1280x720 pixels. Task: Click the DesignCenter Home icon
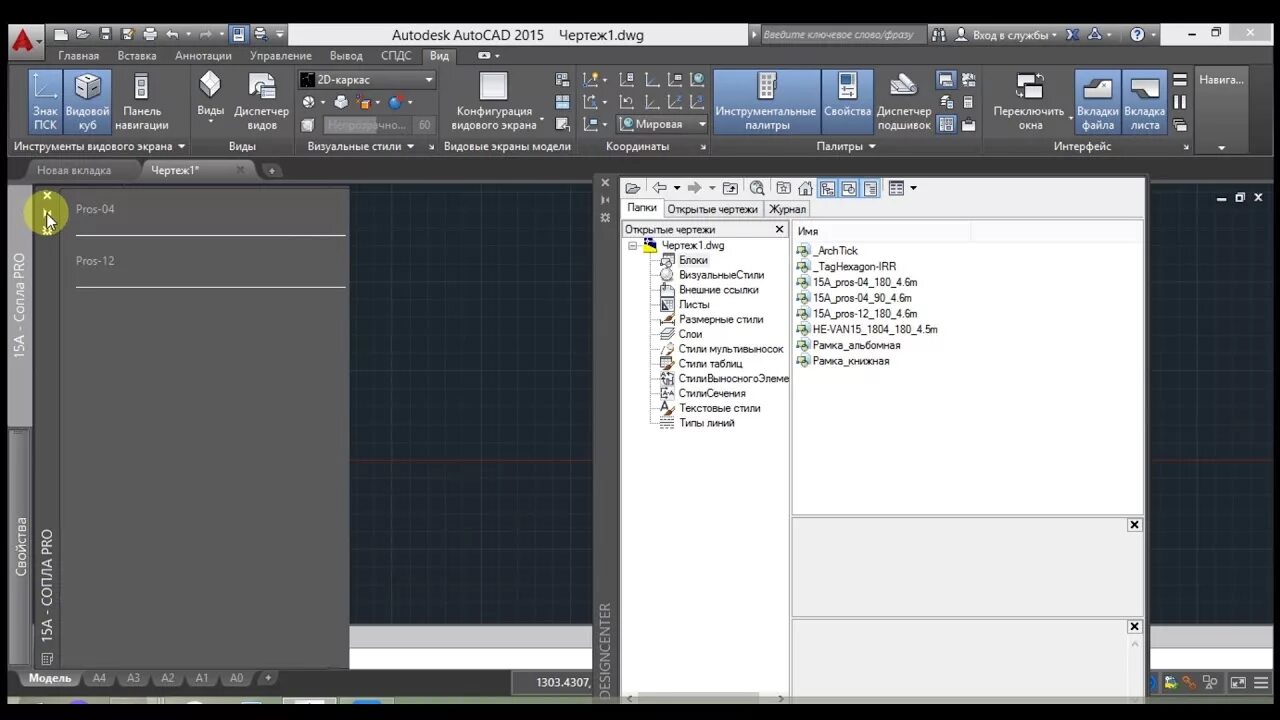[x=805, y=188]
